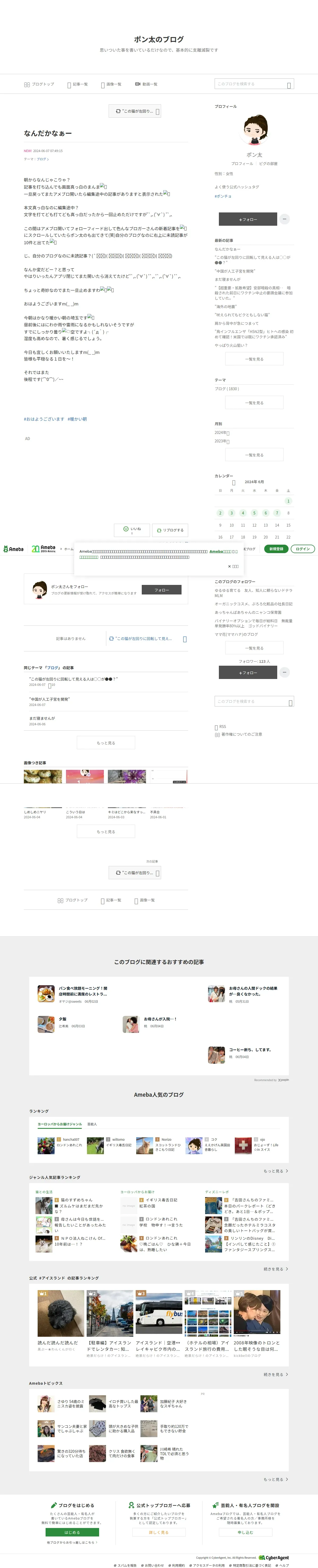This screenshot has width=318, height=1568.
Task: Click 続きを見る under ジャンル人気記事ランキング
Action: [276, 1269]
